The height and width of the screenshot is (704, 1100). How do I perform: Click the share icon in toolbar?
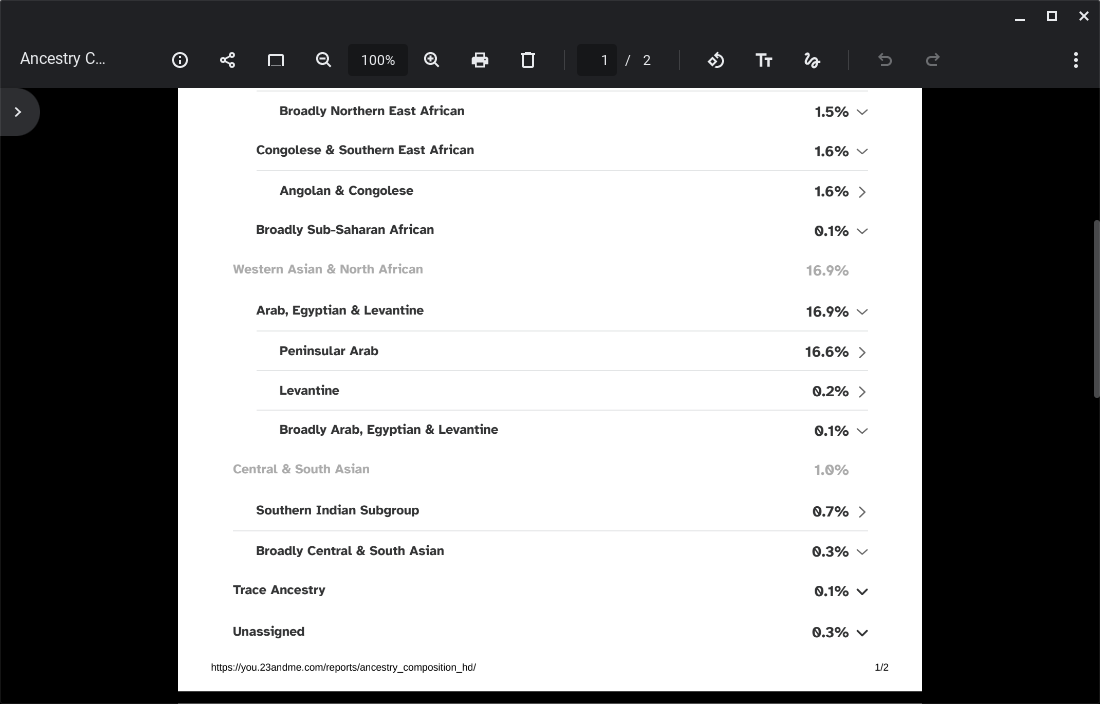click(227, 60)
